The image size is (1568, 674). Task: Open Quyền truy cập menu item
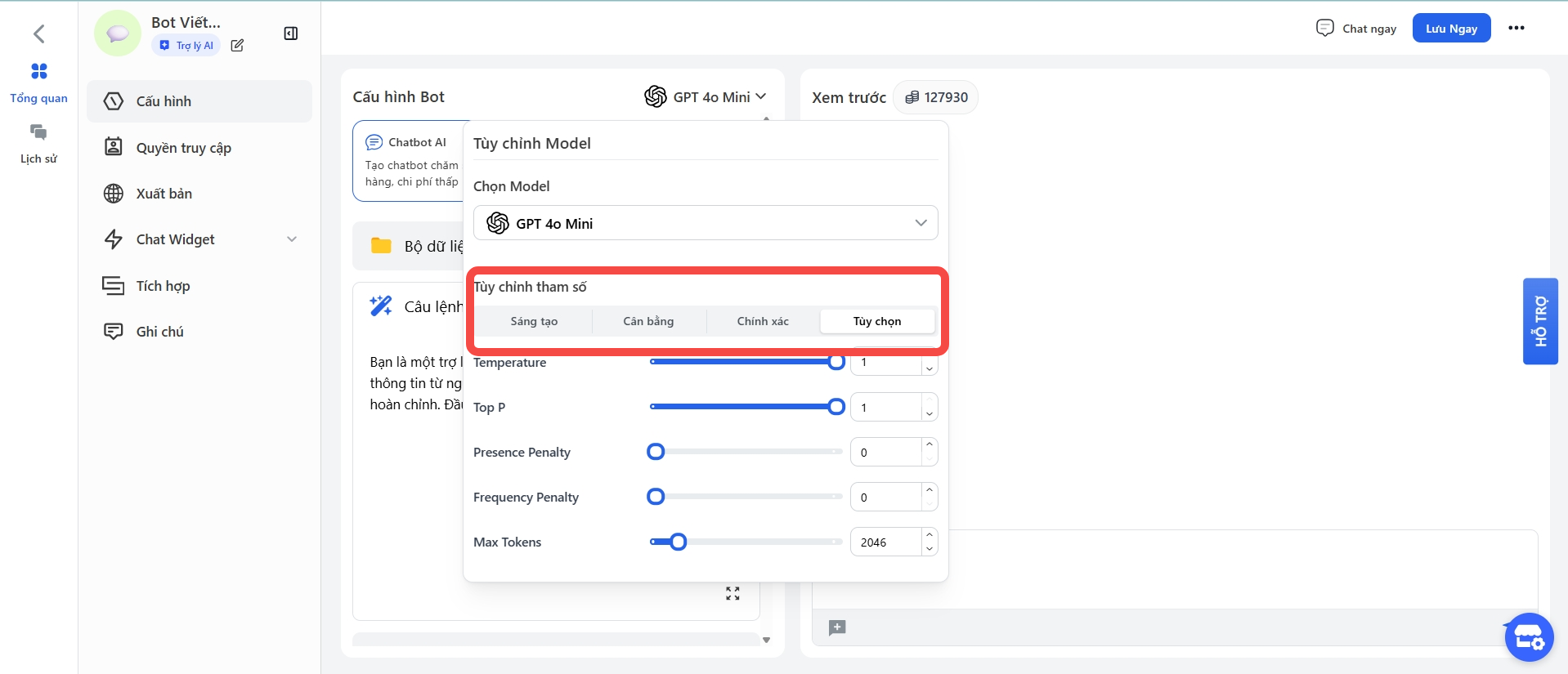pos(183,148)
